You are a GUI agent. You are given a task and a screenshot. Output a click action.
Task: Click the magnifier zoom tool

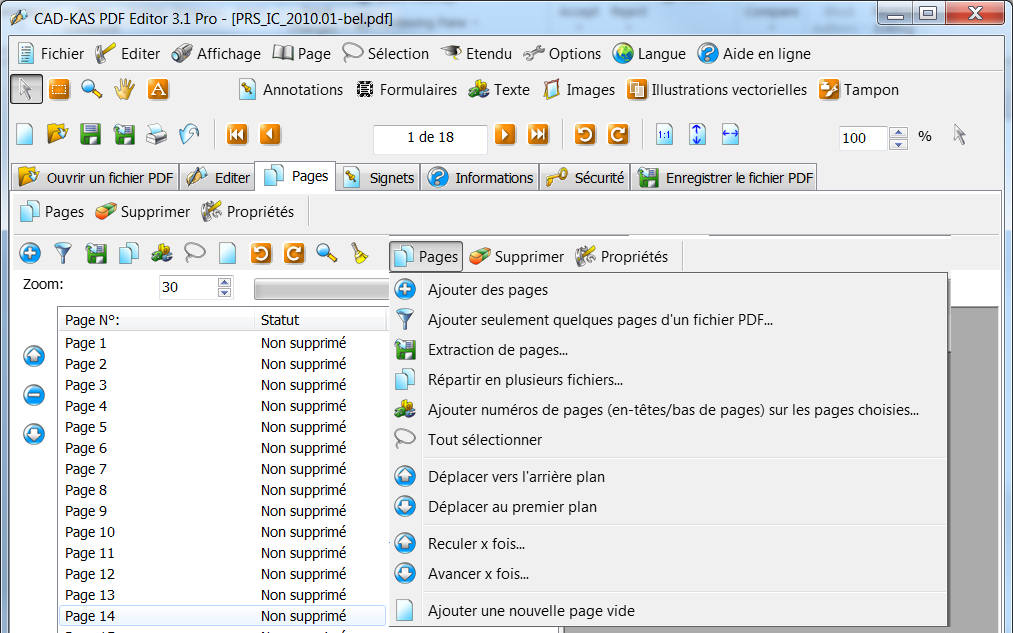(92, 90)
